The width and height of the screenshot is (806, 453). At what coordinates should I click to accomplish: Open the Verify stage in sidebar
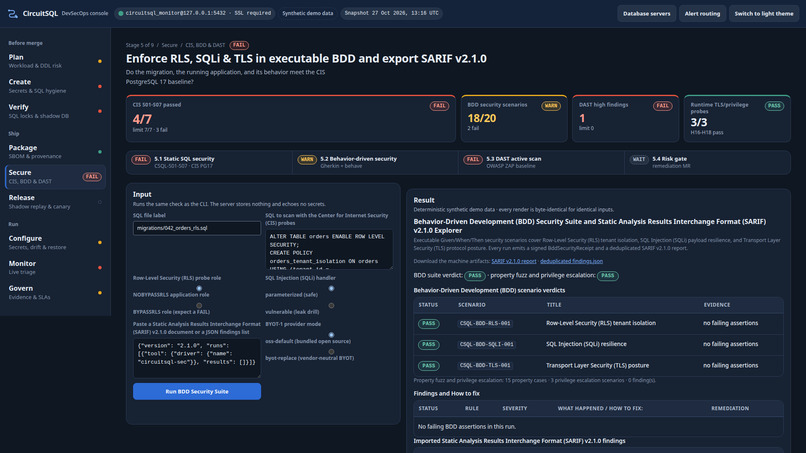pos(55,111)
